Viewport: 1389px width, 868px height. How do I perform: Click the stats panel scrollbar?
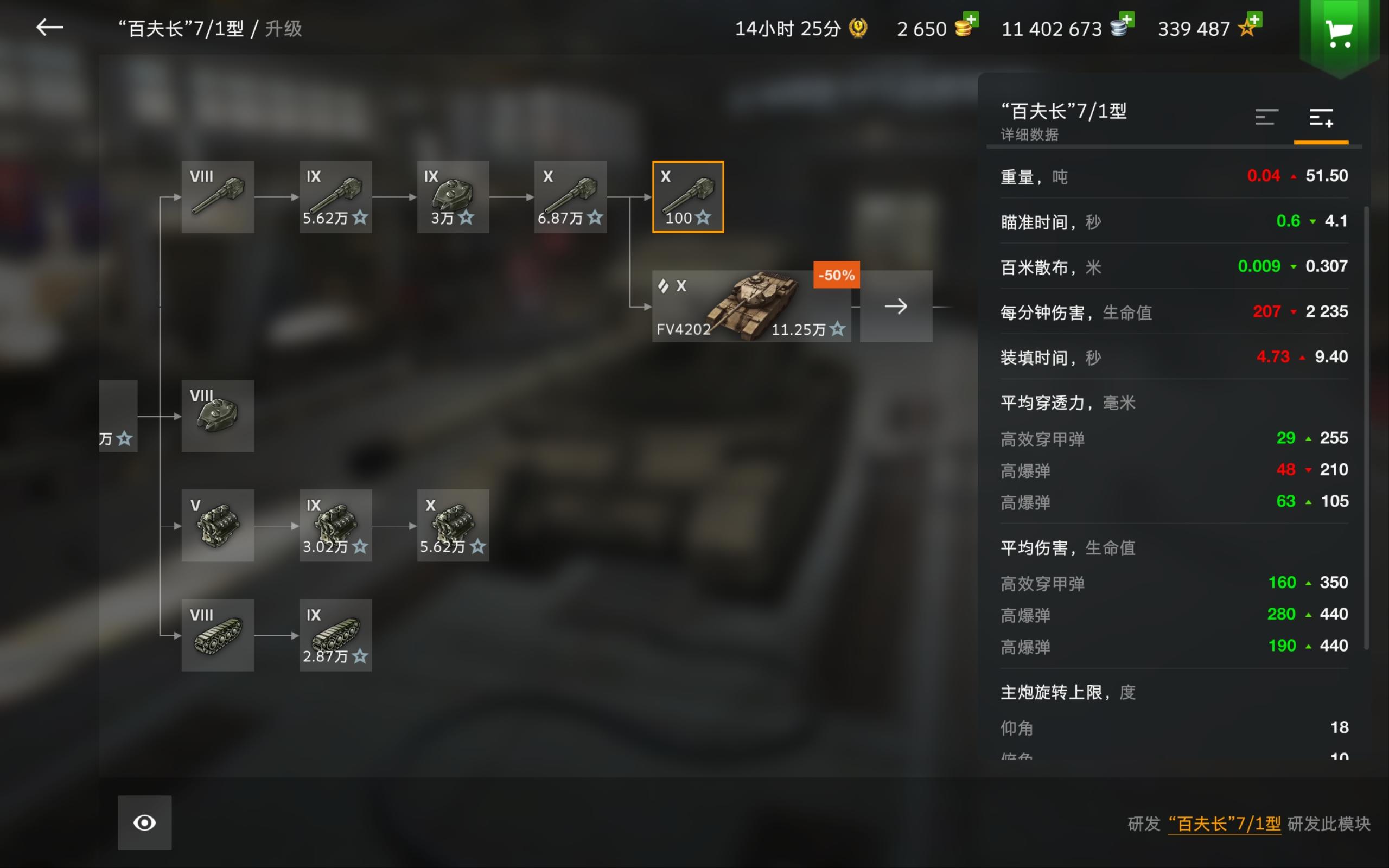point(1366,427)
